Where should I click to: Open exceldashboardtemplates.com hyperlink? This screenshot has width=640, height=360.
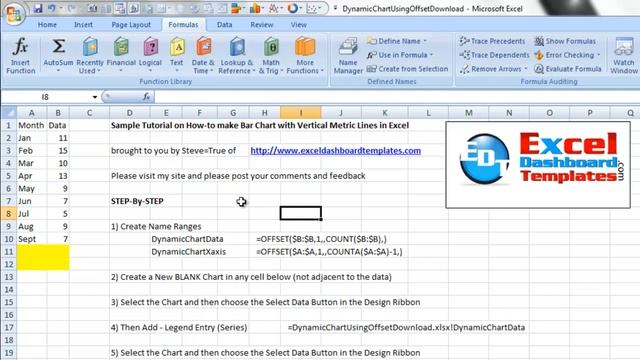tap(336, 151)
